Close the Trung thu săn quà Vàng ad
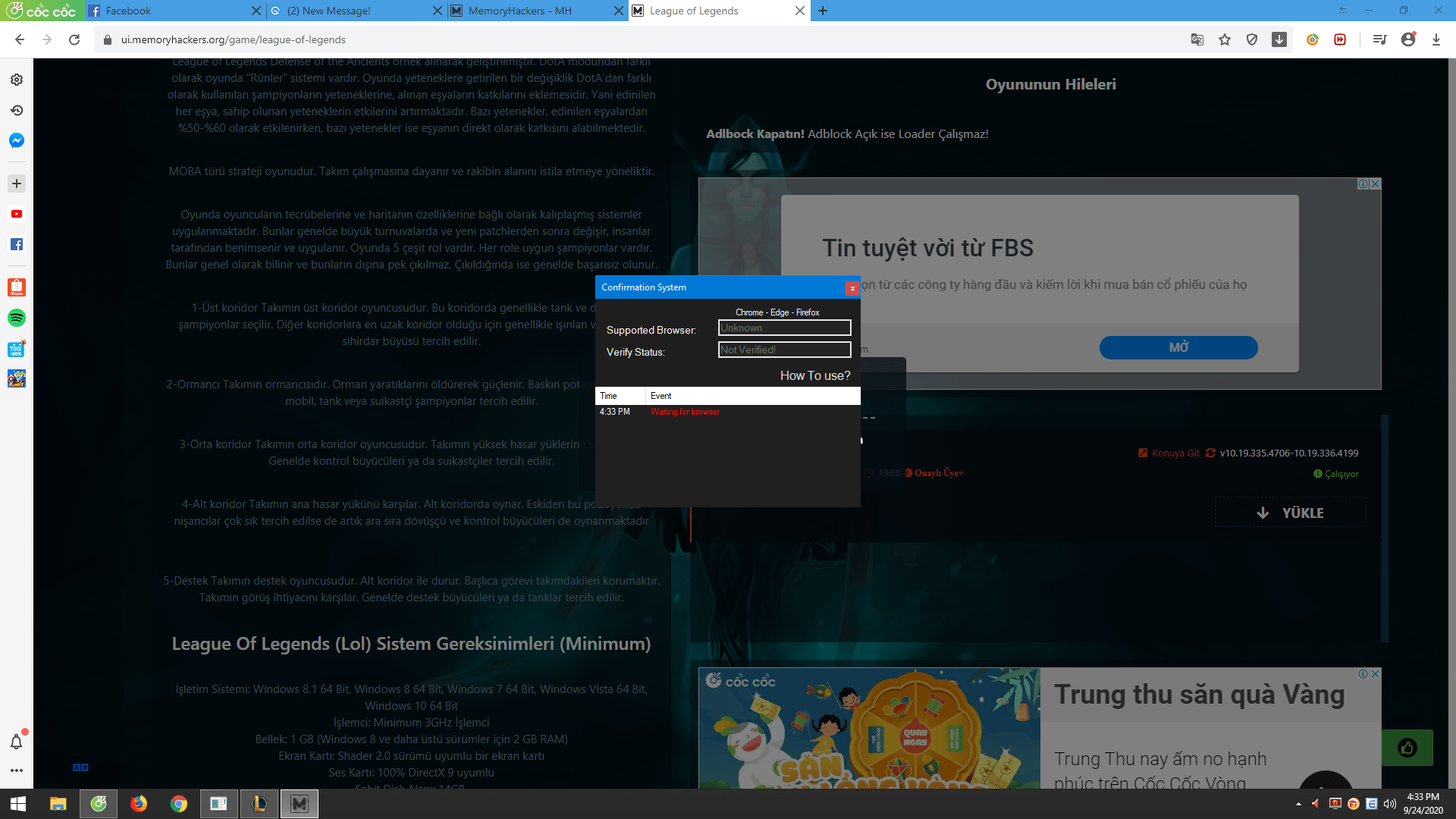 click(1375, 673)
